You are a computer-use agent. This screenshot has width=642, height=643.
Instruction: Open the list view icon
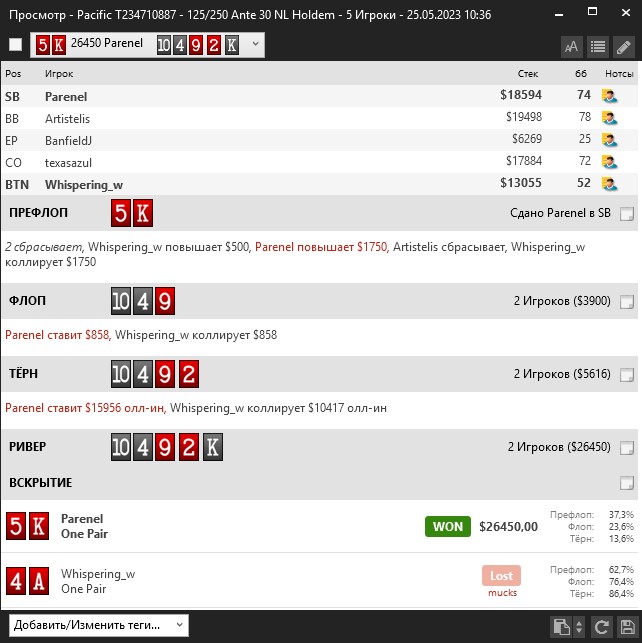[598, 46]
